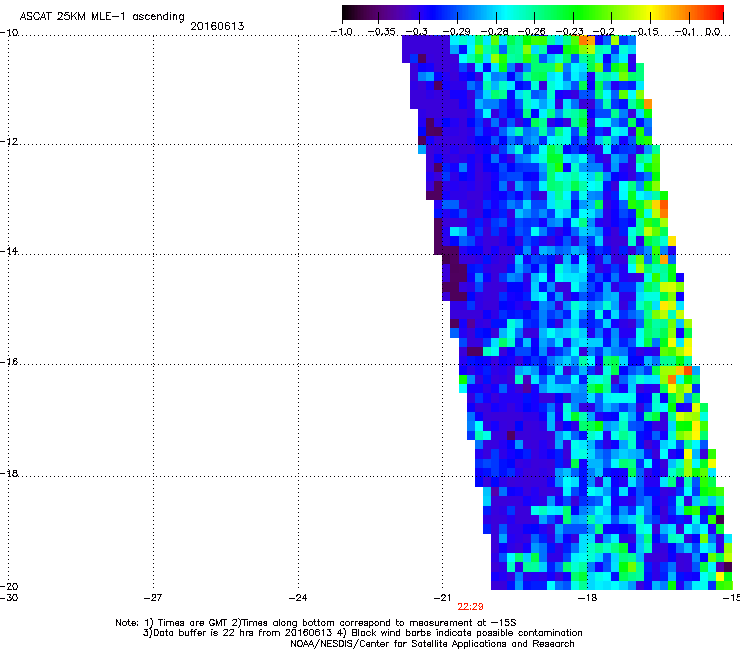Click the bottom-axis longitude label "-18"

587,598
